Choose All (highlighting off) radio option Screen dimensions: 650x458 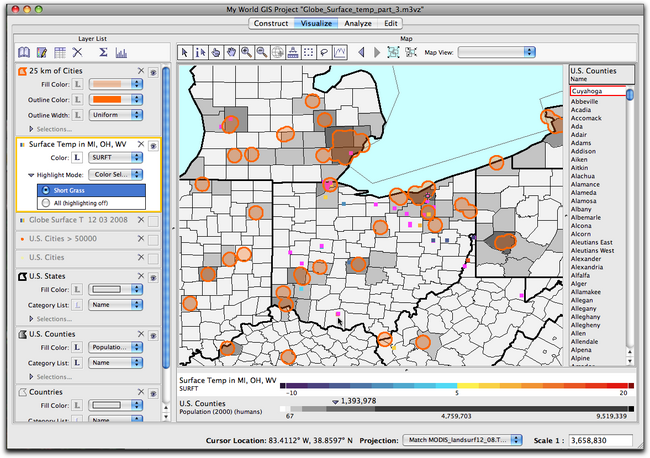pos(46,202)
